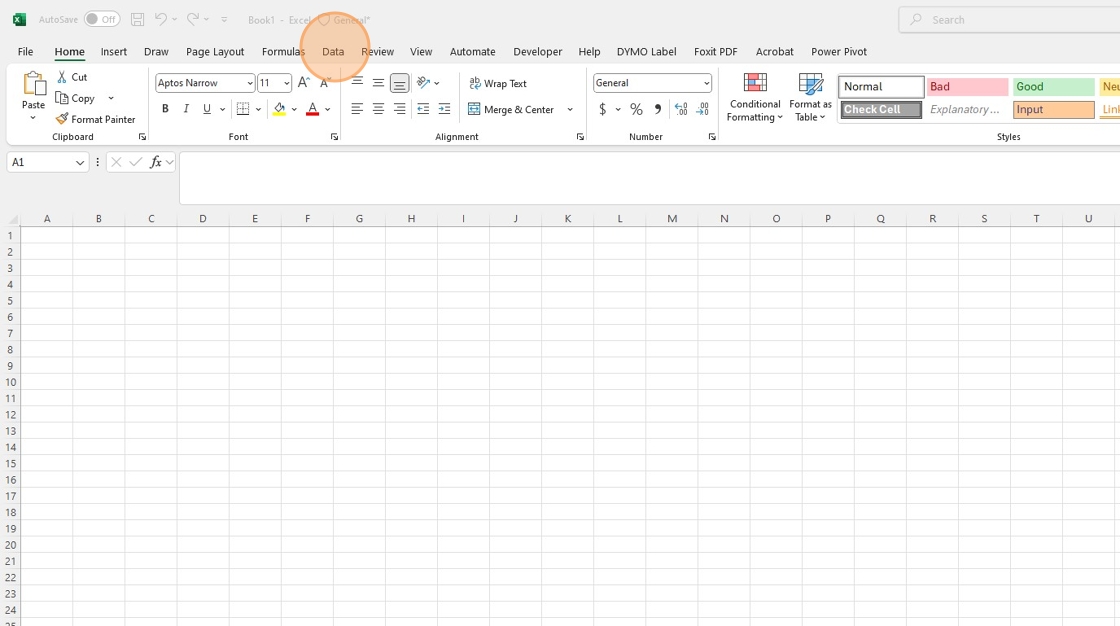Open the font name dropdown
Image resolution: width=1120 pixels, height=626 pixels.
click(x=250, y=84)
